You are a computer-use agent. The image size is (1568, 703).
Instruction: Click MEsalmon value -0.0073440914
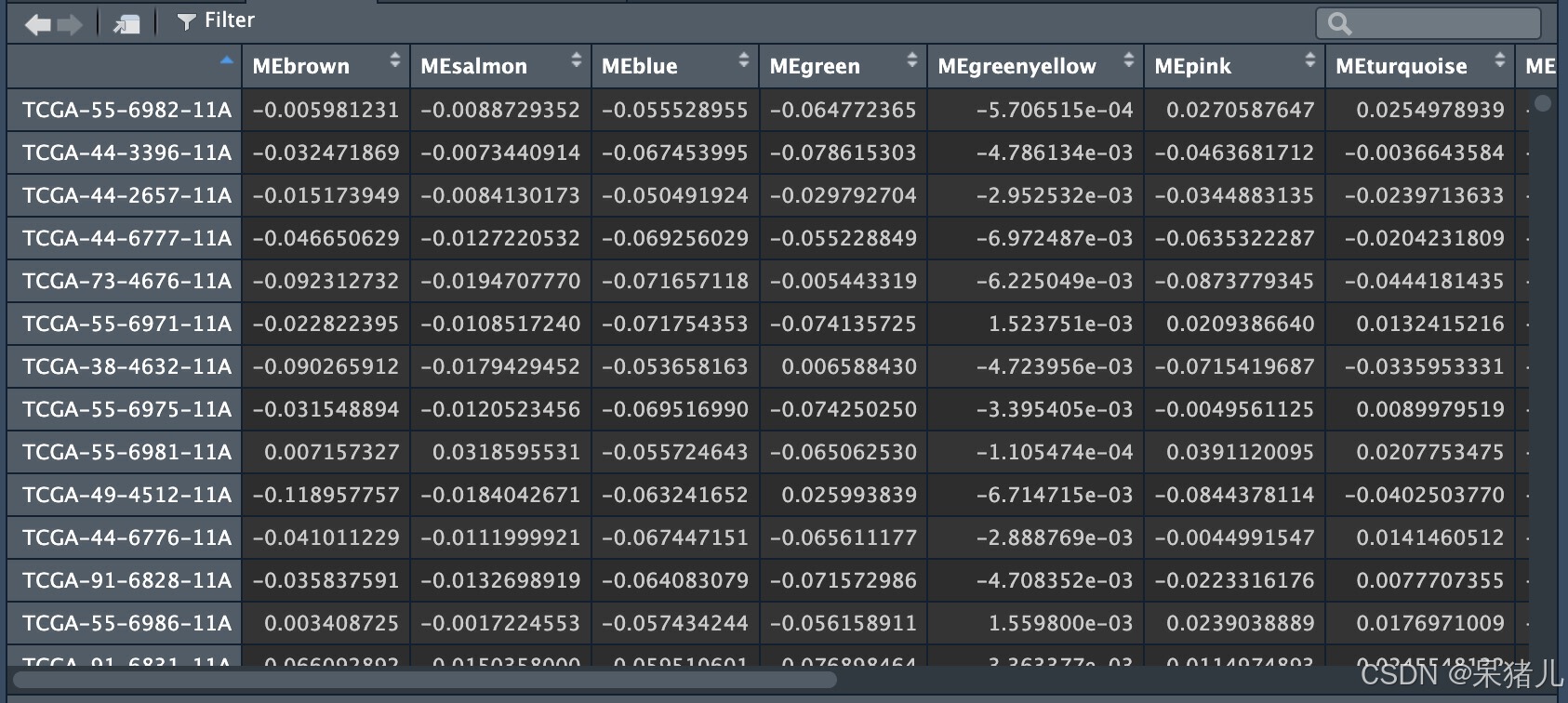pos(500,153)
